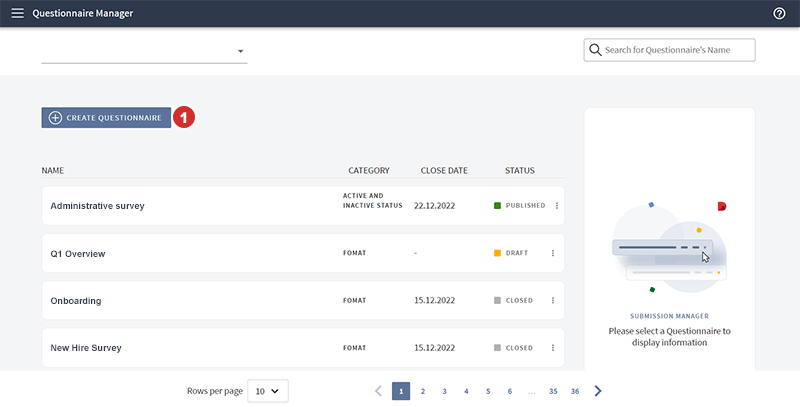
Task: Go to next page with right chevron
Action: coord(598,391)
